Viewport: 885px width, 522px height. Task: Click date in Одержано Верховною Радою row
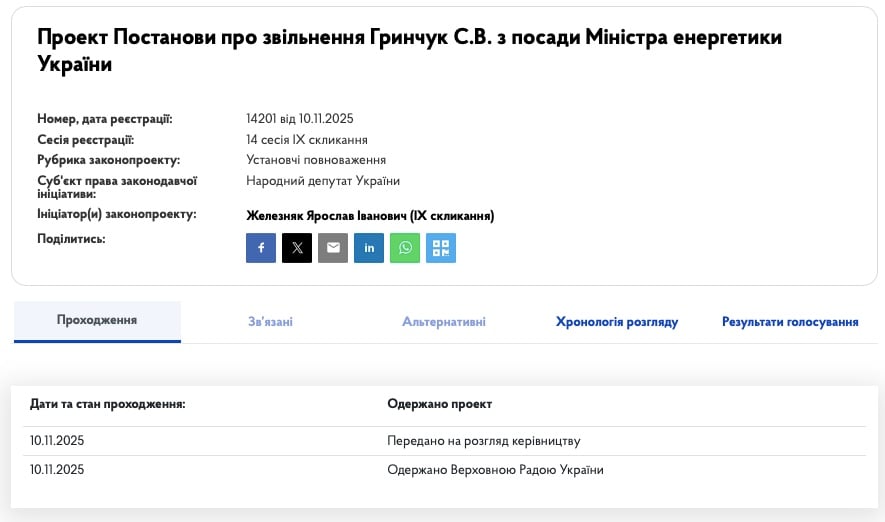click(57, 470)
